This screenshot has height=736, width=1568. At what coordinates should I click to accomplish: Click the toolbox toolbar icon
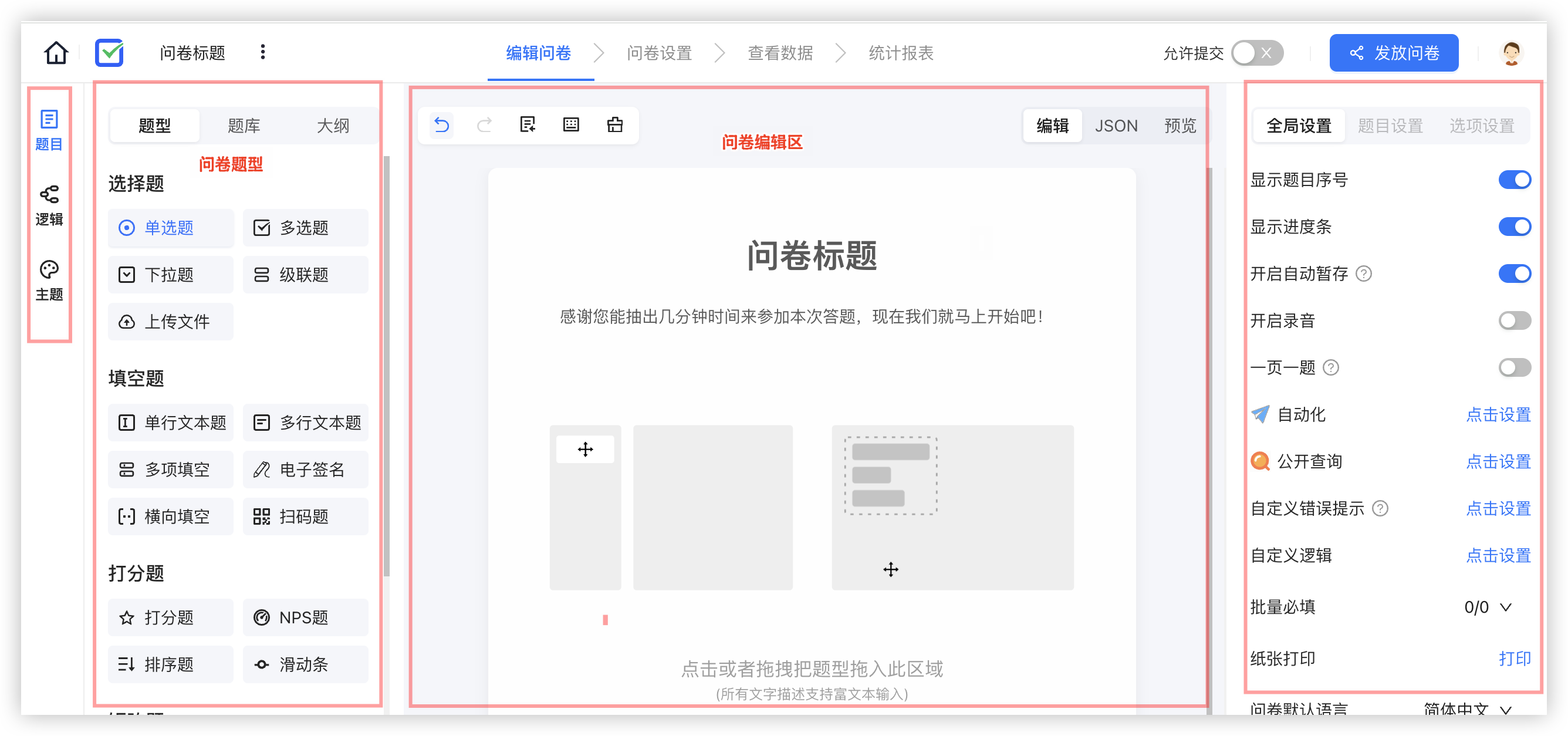(x=615, y=125)
